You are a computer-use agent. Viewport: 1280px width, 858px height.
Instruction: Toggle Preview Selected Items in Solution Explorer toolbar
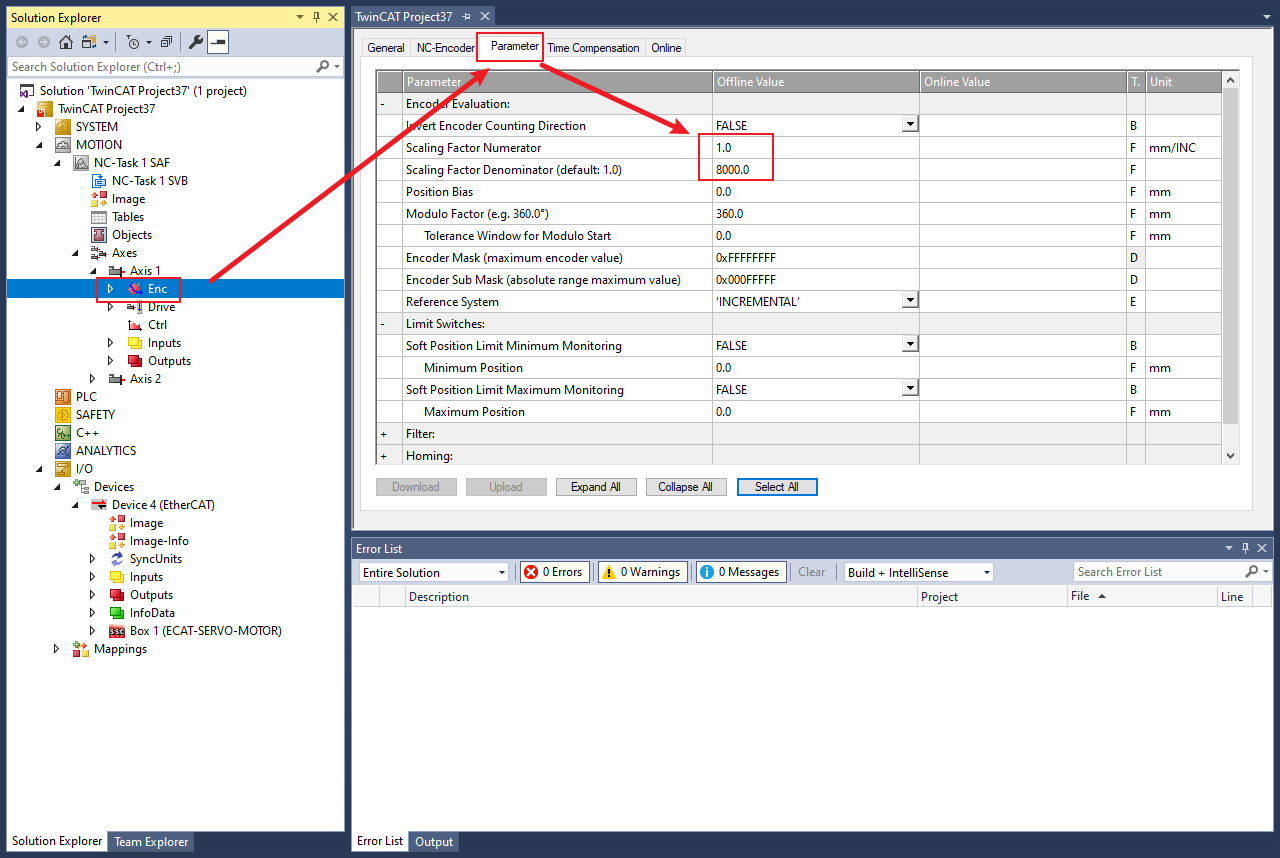tap(218, 42)
